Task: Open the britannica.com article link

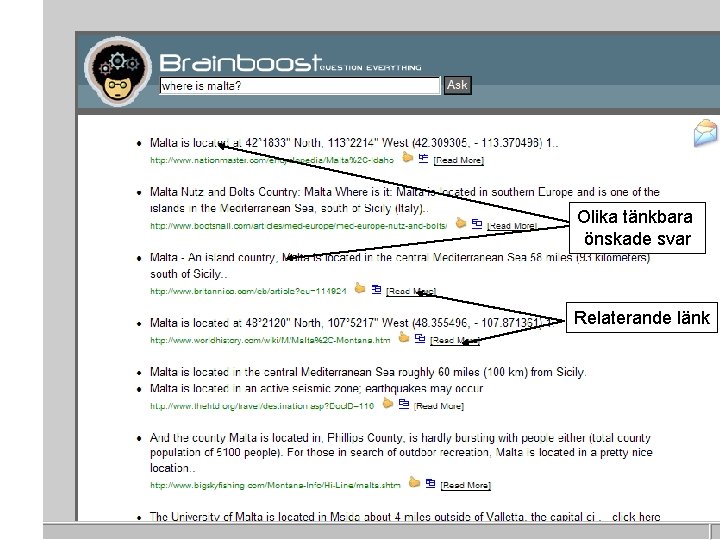Action: coord(248,291)
